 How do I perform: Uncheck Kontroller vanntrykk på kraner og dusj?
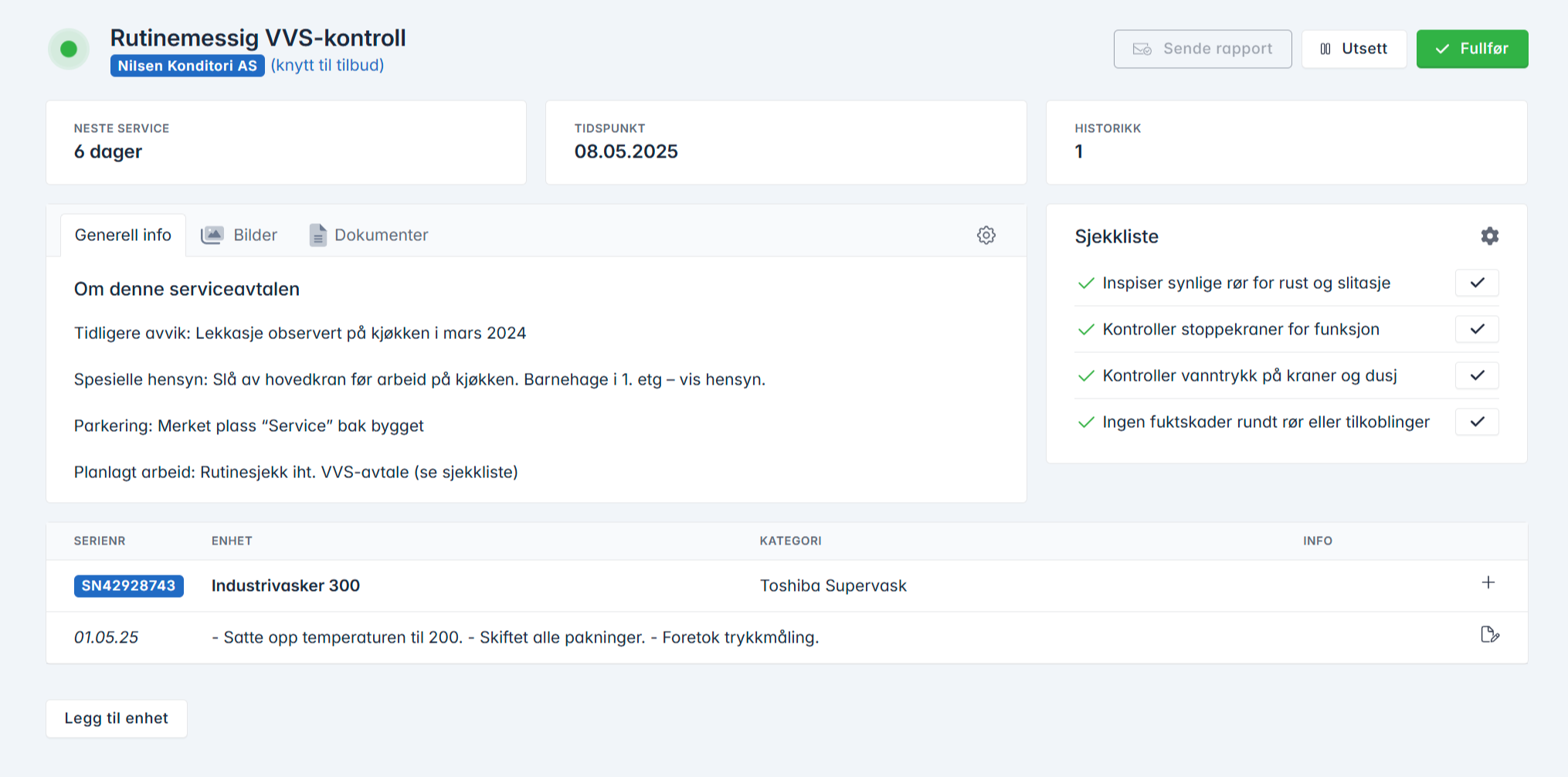(1476, 375)
